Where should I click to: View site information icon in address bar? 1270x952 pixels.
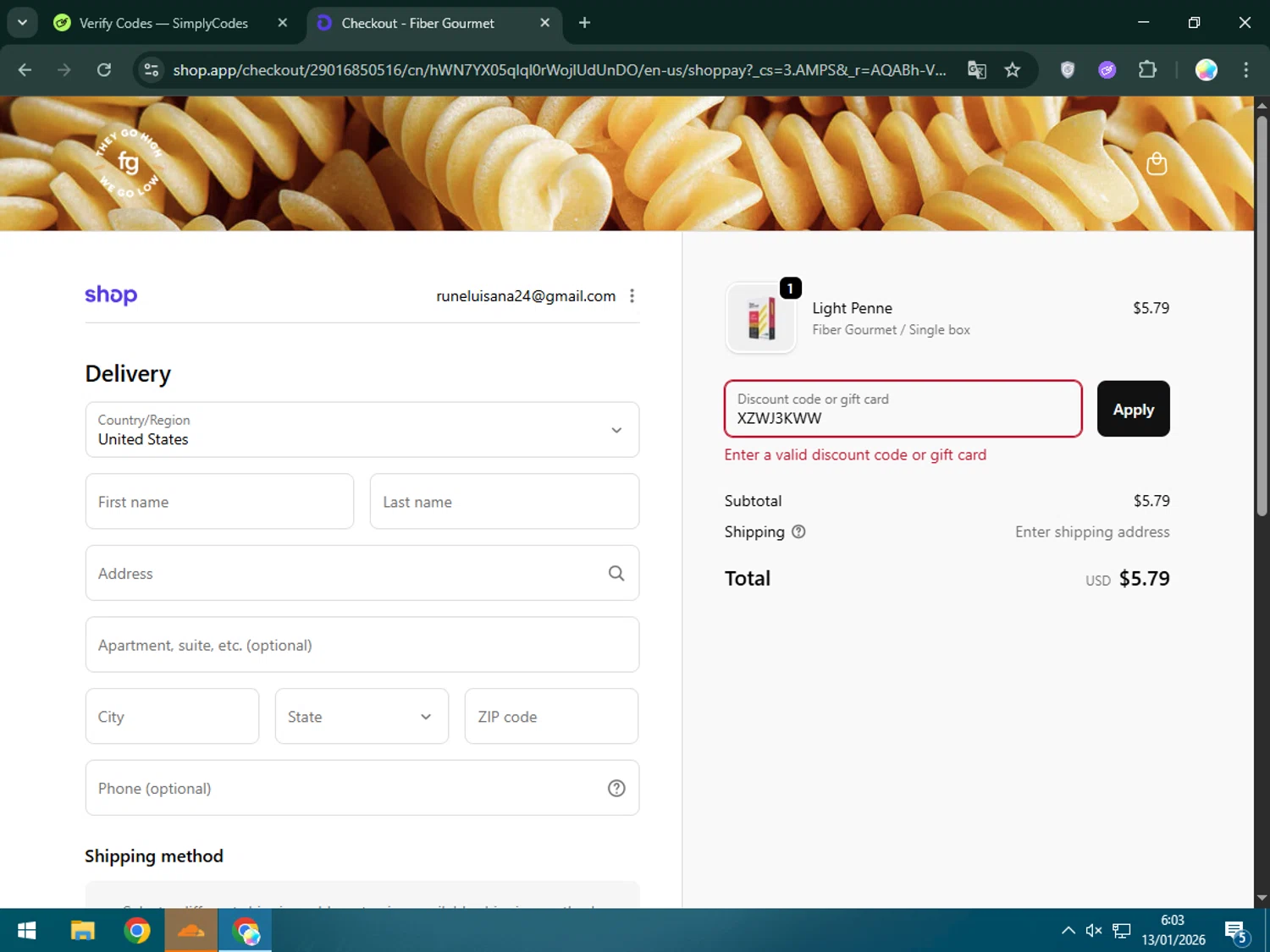coord(152,70)
